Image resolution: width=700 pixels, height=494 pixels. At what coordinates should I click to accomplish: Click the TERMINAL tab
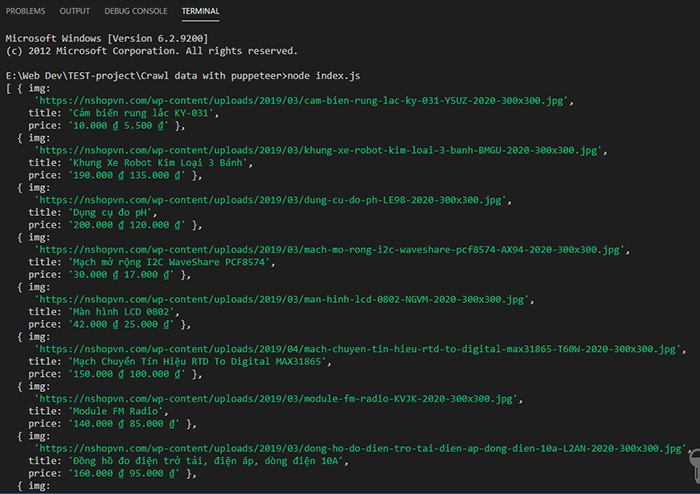click(x=200, y=11)
